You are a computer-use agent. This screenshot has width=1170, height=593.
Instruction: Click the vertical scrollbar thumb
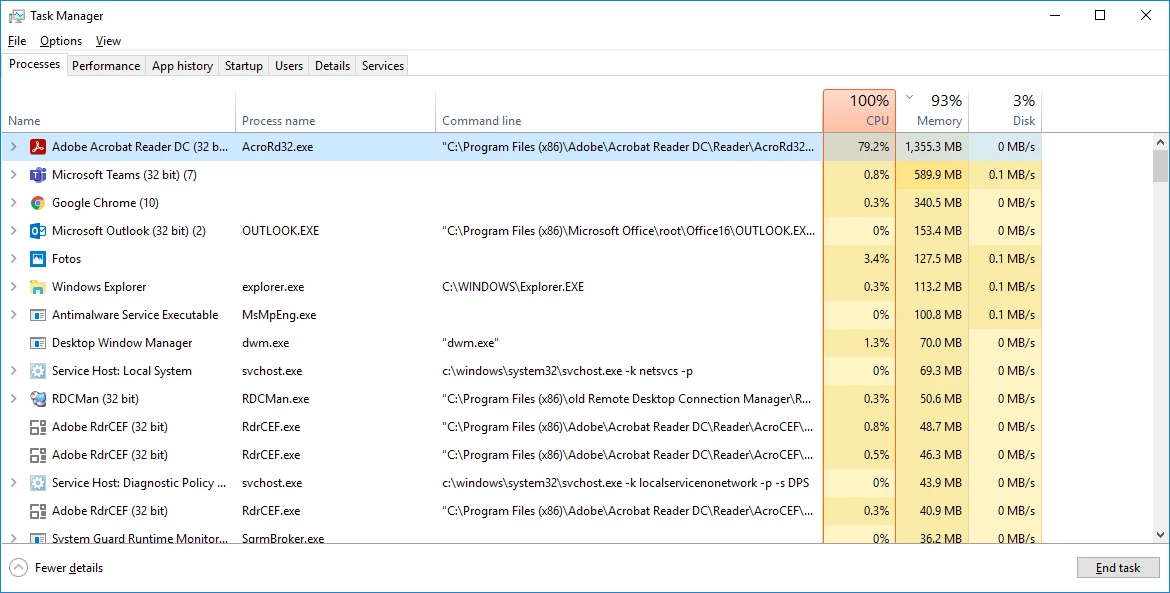[x=1160, y=166]
